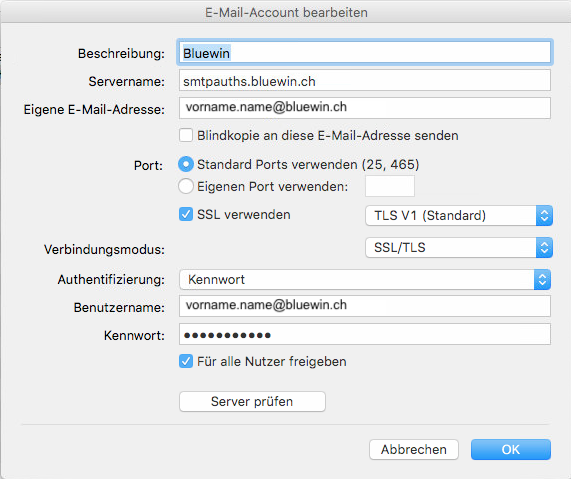The image size is (571, 479).
Task: Open the TLS V1 (Standard) dropdown
Action: pyautogui.click(x=459, y=215)
